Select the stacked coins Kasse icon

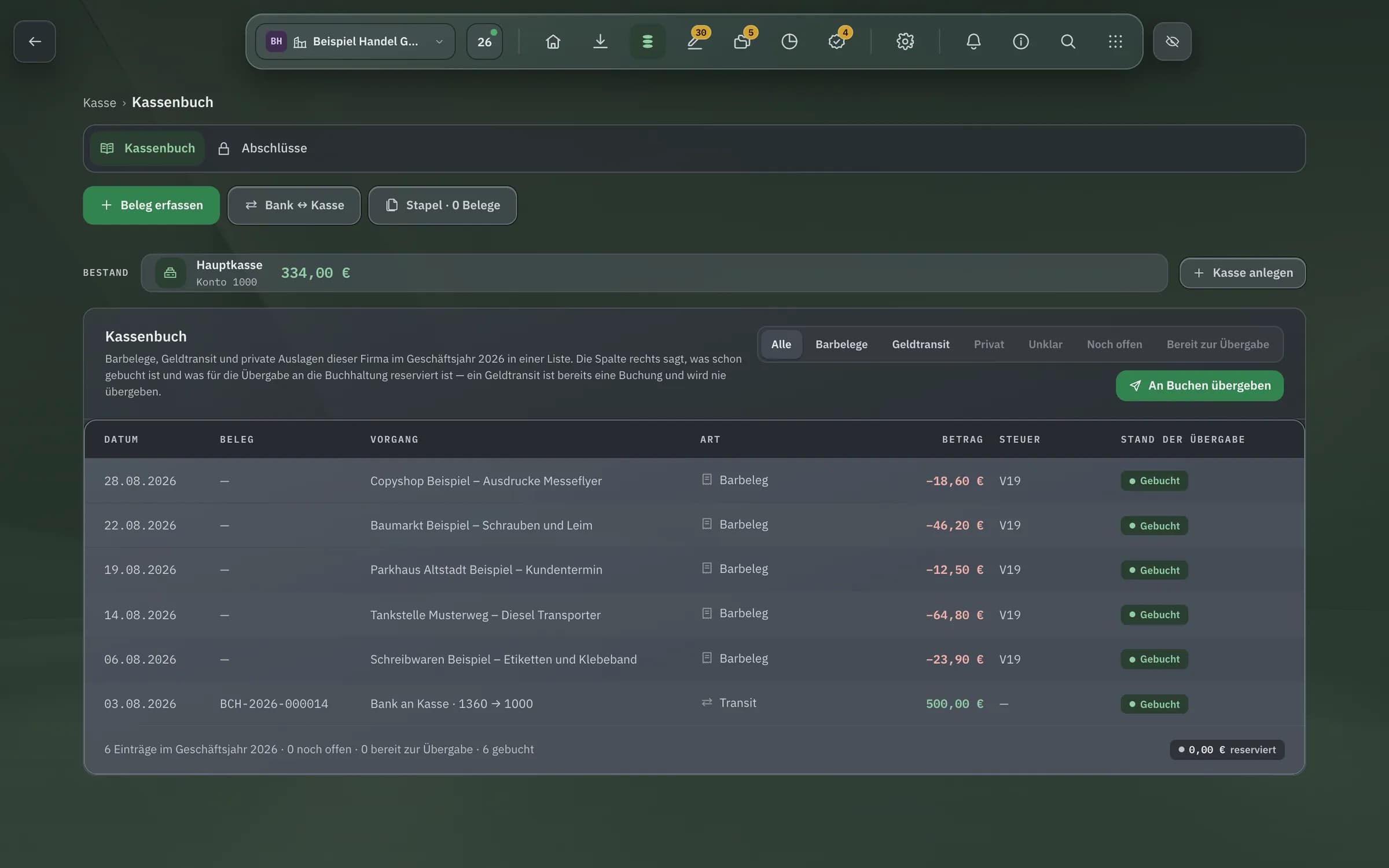tap(648, 41)
